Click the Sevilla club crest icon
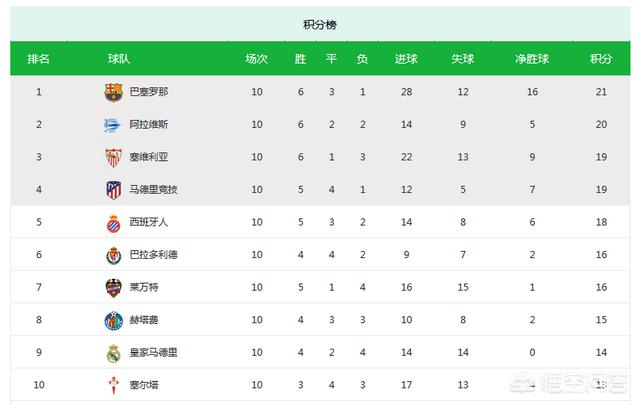 [x=113, y=157]
